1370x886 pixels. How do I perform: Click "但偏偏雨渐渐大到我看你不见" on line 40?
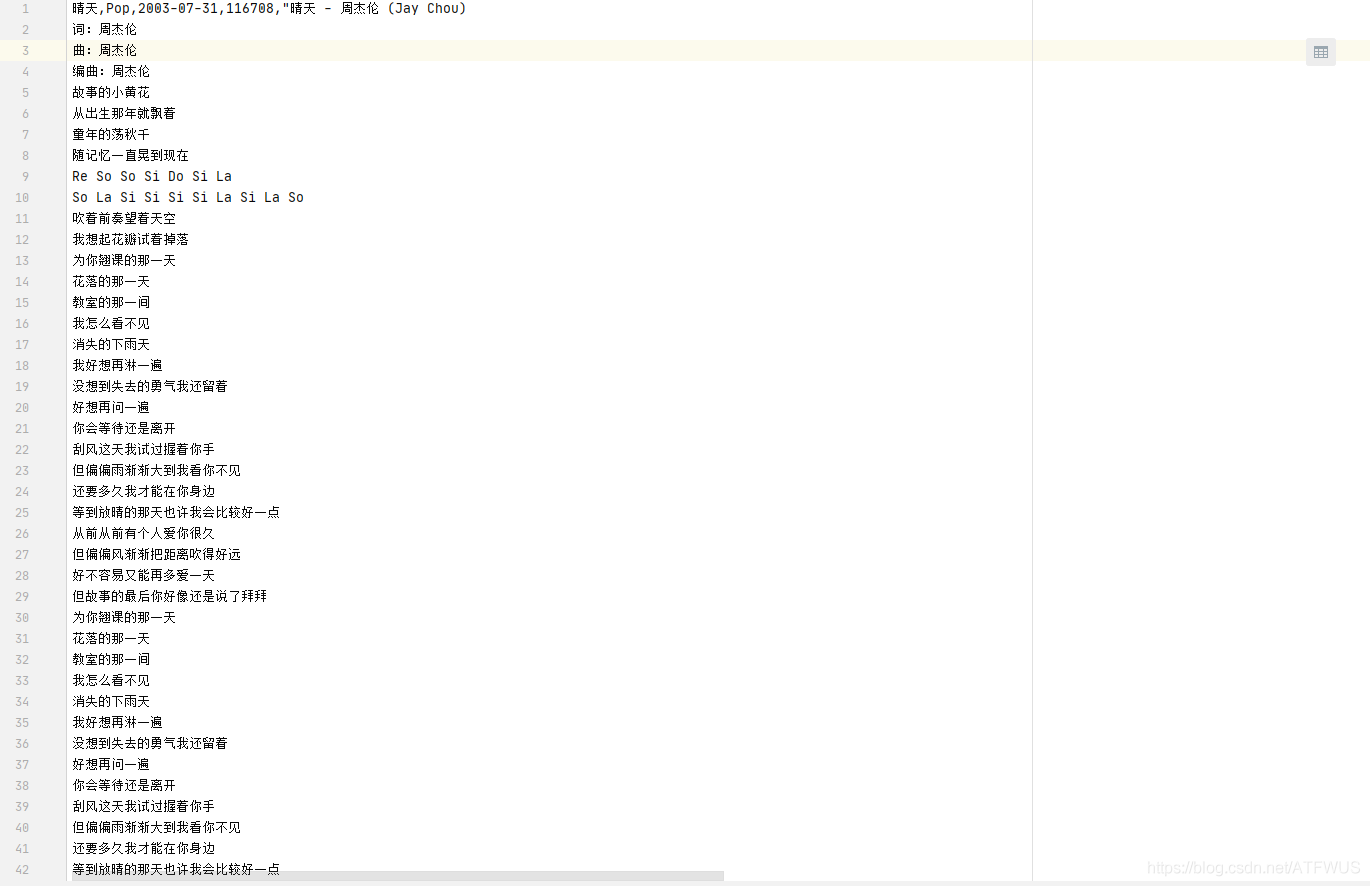pyautogui.click(x=156, y=827)
